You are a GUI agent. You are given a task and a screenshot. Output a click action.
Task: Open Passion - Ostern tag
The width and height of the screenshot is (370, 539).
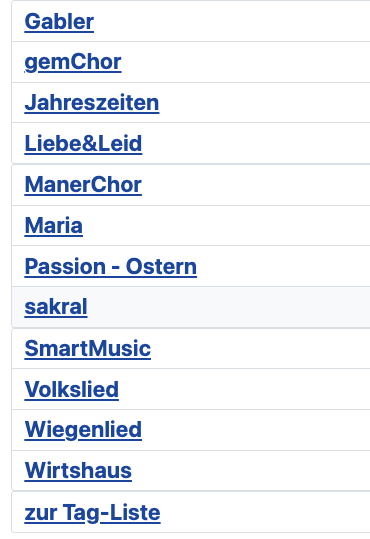pos(111,267)
